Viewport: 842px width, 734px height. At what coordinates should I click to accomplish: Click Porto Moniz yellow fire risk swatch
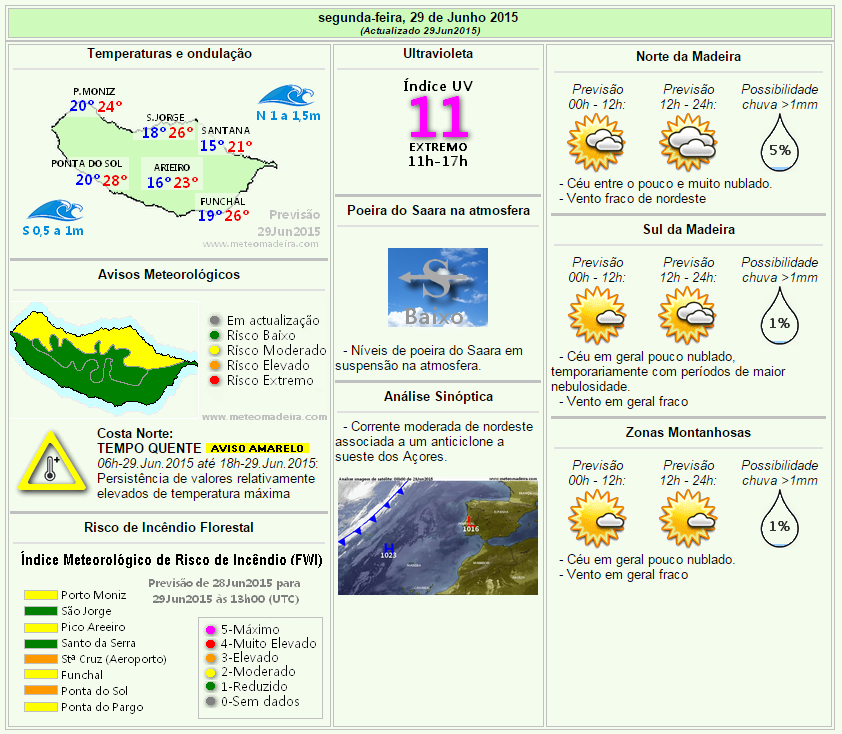pyautogui.click(x=41, y=595)
